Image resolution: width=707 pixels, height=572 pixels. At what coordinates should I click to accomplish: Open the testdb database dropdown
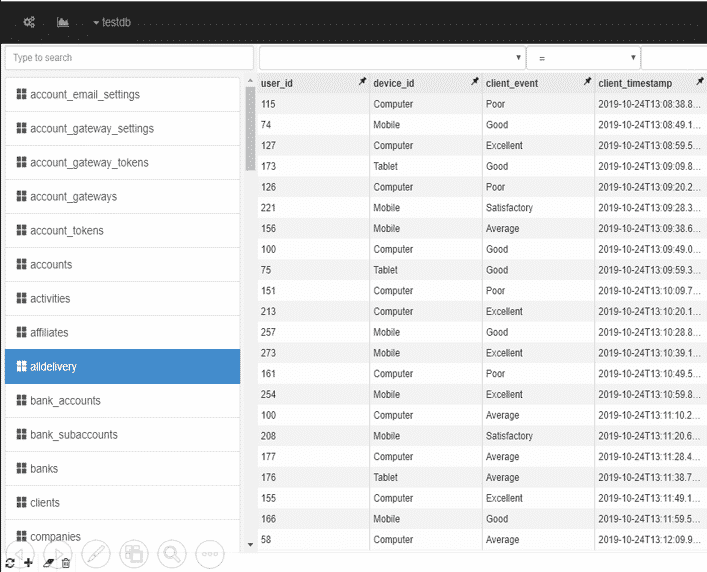[112, 22]
